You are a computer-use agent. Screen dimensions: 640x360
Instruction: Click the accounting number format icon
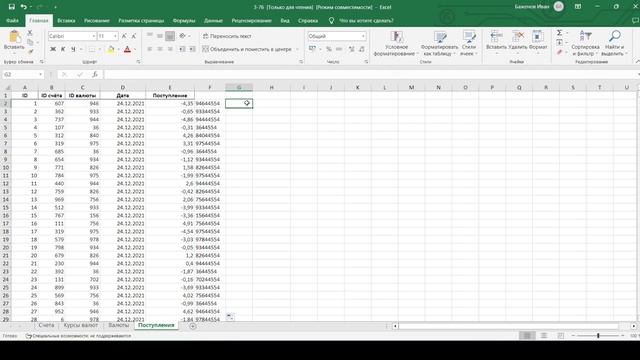[x=312, y=49]
